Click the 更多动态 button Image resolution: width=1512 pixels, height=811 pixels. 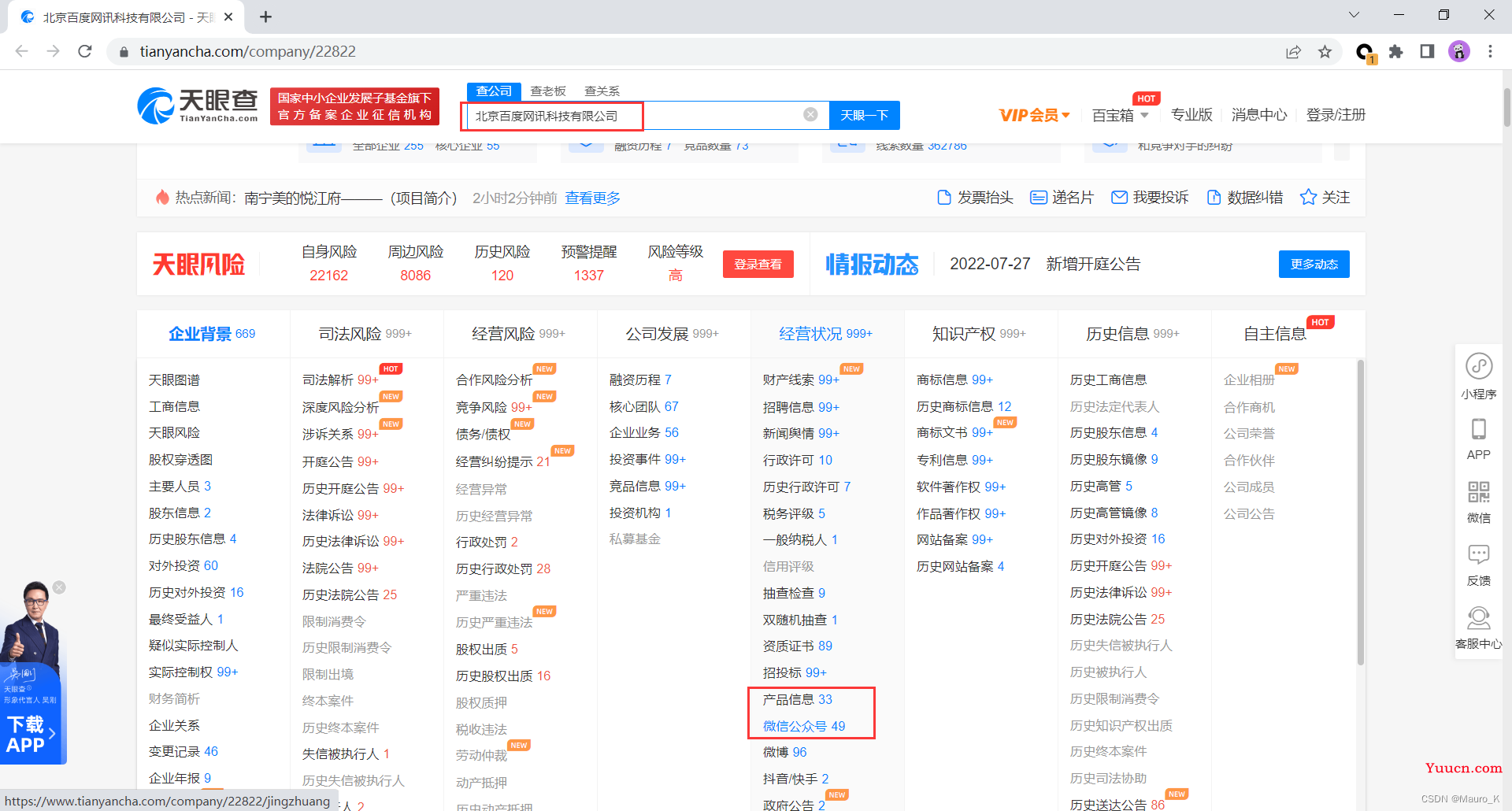tap(1314, 264)
